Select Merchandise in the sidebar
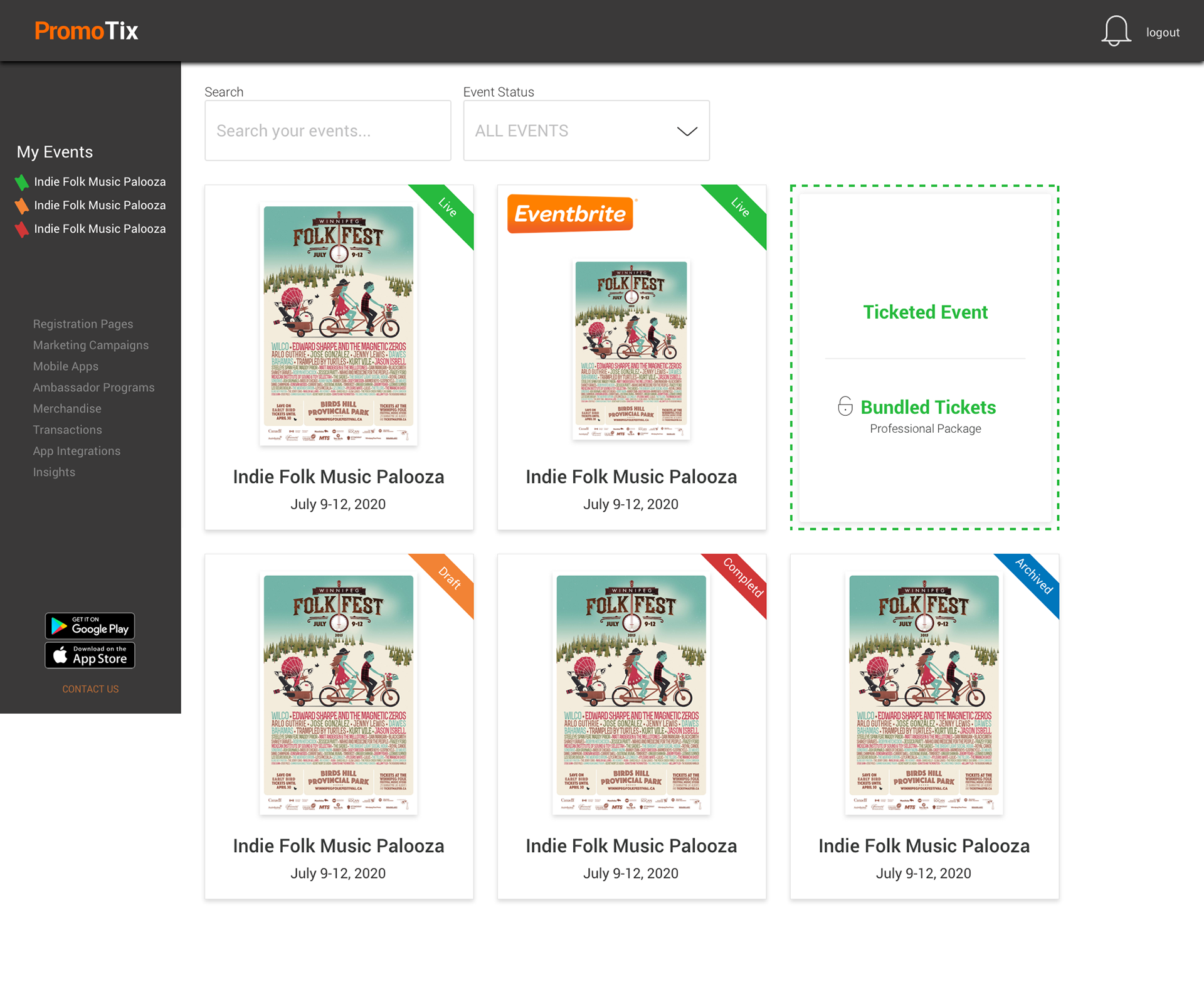The width and height of the screenshot is (1204, 1004). click(x=67, y=409)
